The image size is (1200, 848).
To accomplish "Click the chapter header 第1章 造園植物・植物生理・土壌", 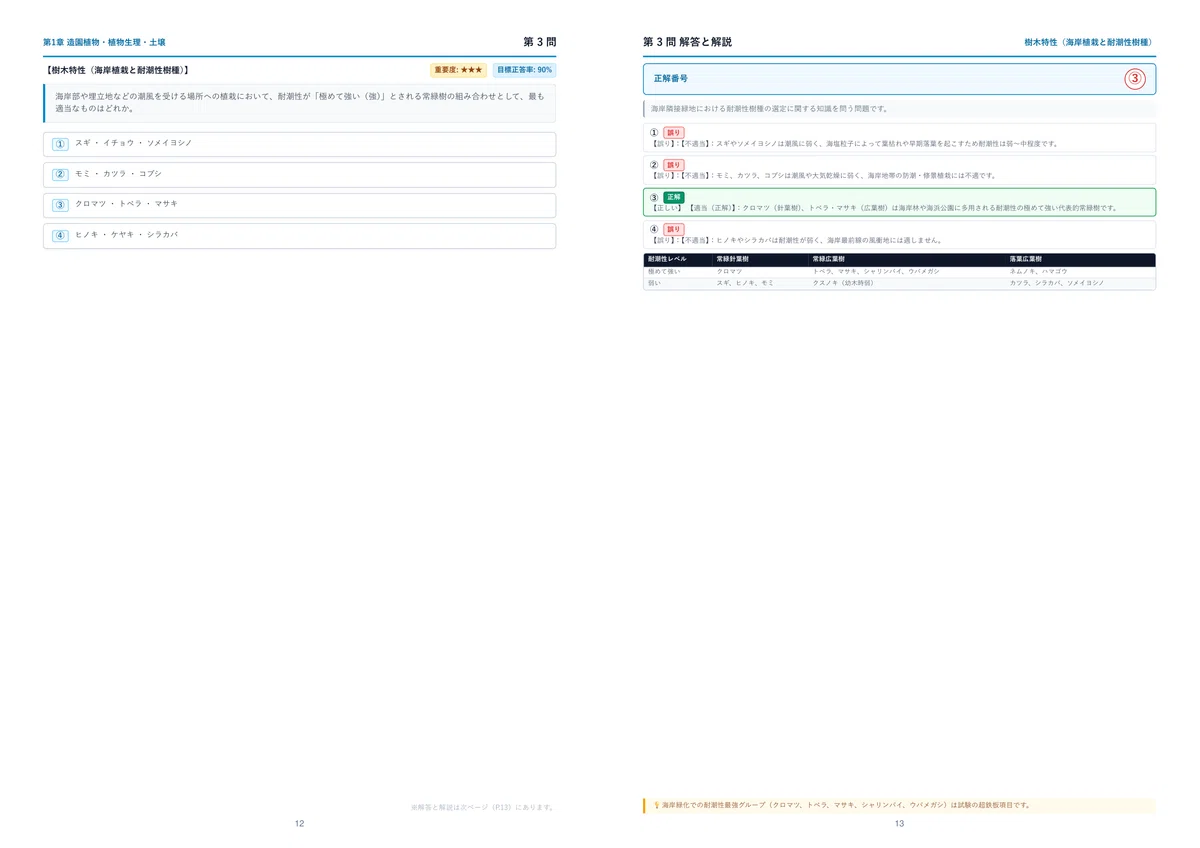I will click(104, 43).
